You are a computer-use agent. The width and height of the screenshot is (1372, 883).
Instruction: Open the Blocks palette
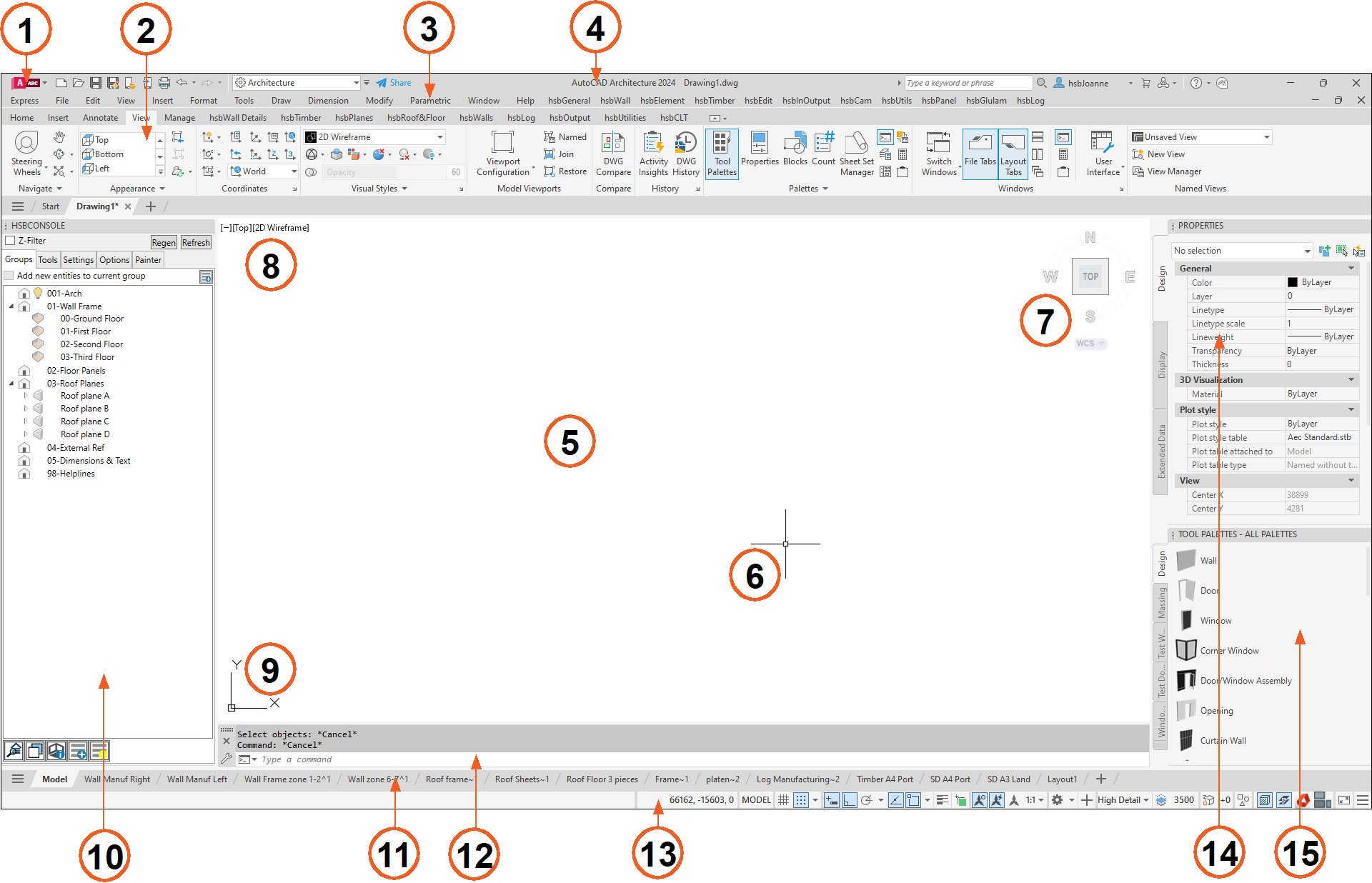(x=795, y=150)
